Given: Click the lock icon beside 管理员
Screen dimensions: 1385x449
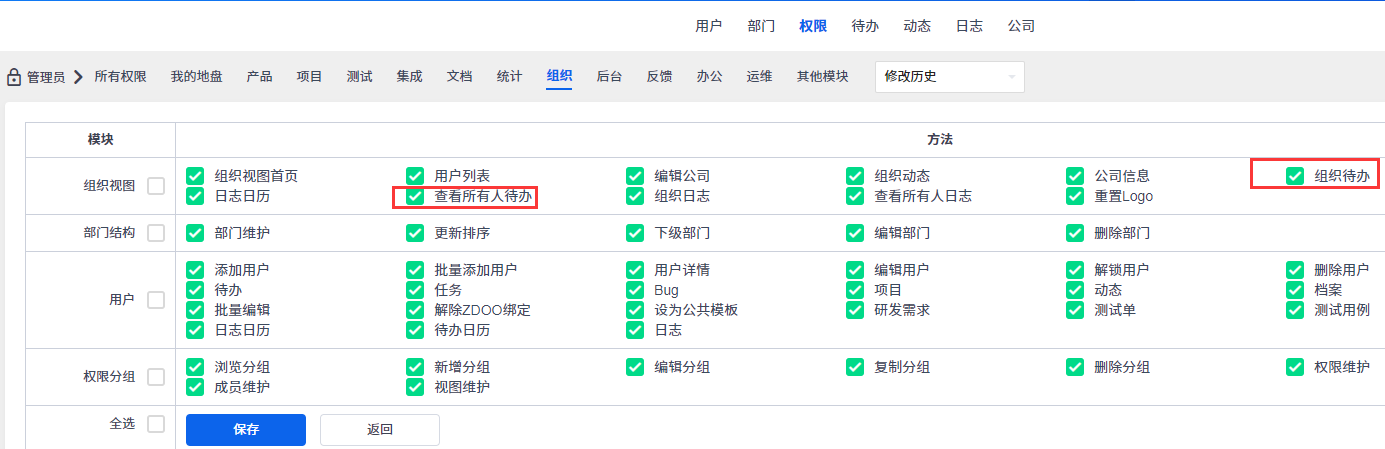Looking at the screenshot, I should [x=14, y=77].
